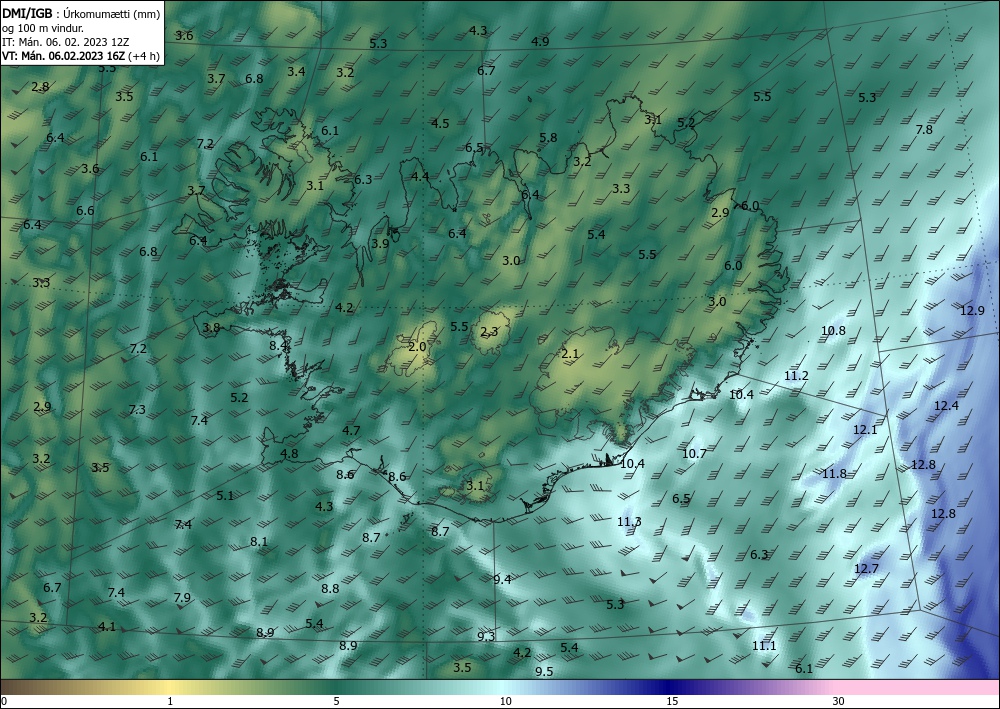Click the map value 12.9
This screenshot has height=709, width=1000.
(972, 311)
